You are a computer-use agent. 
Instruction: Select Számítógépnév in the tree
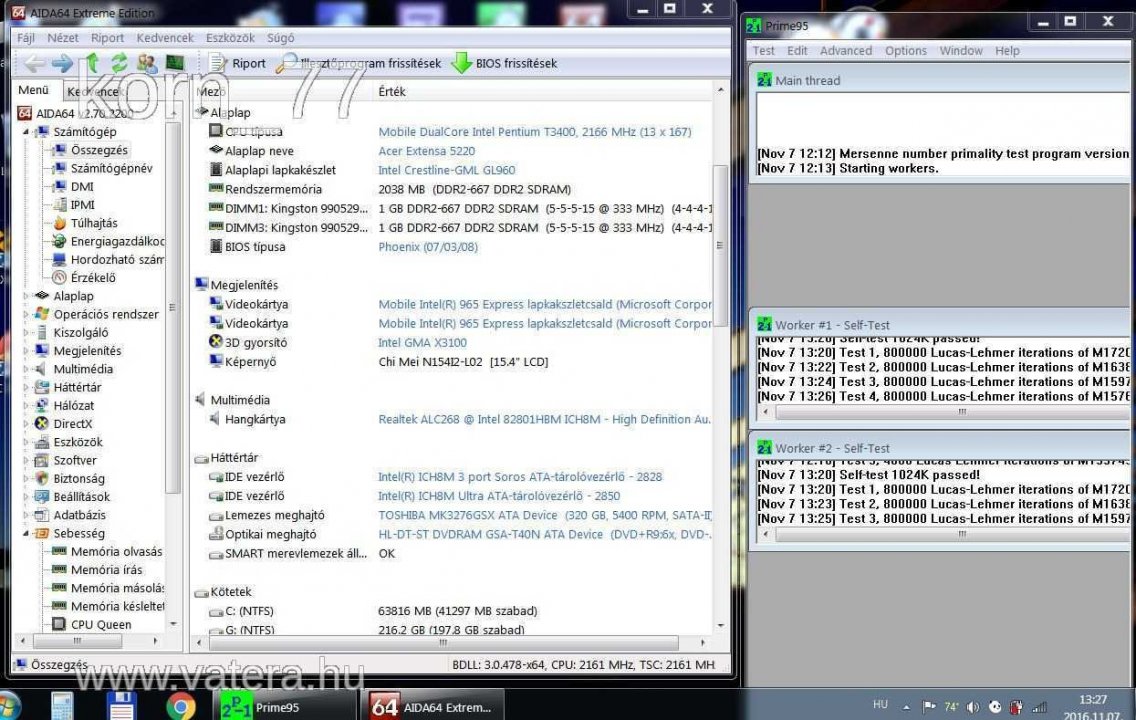click(112, 168)
